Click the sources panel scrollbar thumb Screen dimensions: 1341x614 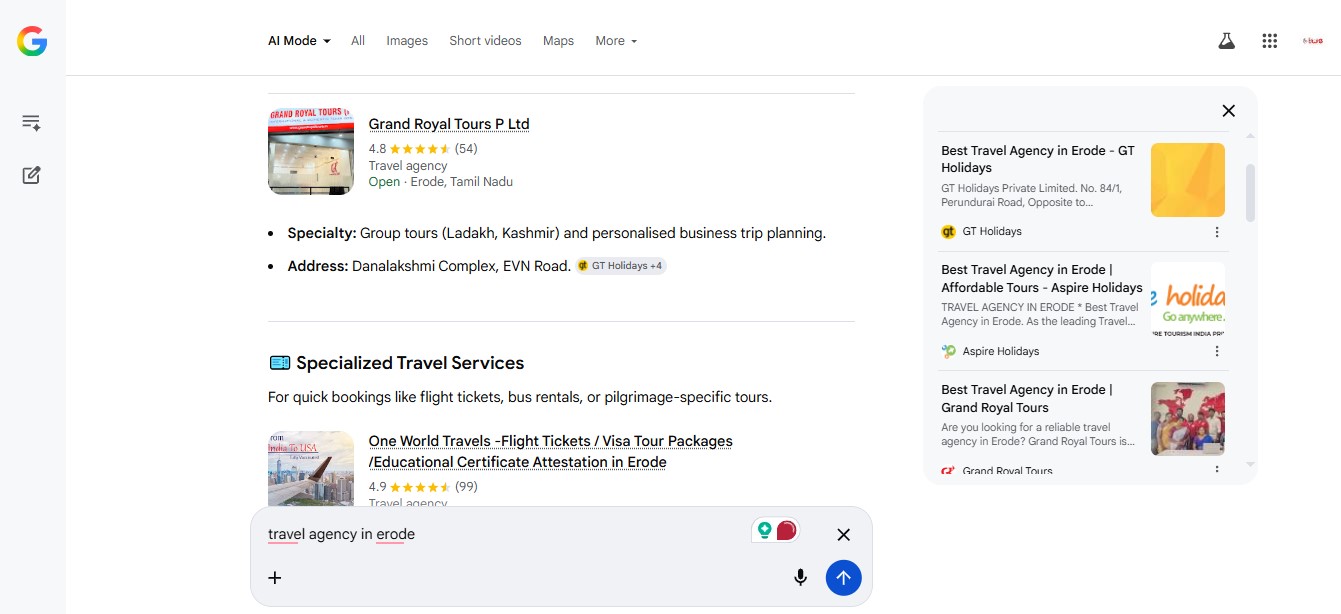(1250, 192)
